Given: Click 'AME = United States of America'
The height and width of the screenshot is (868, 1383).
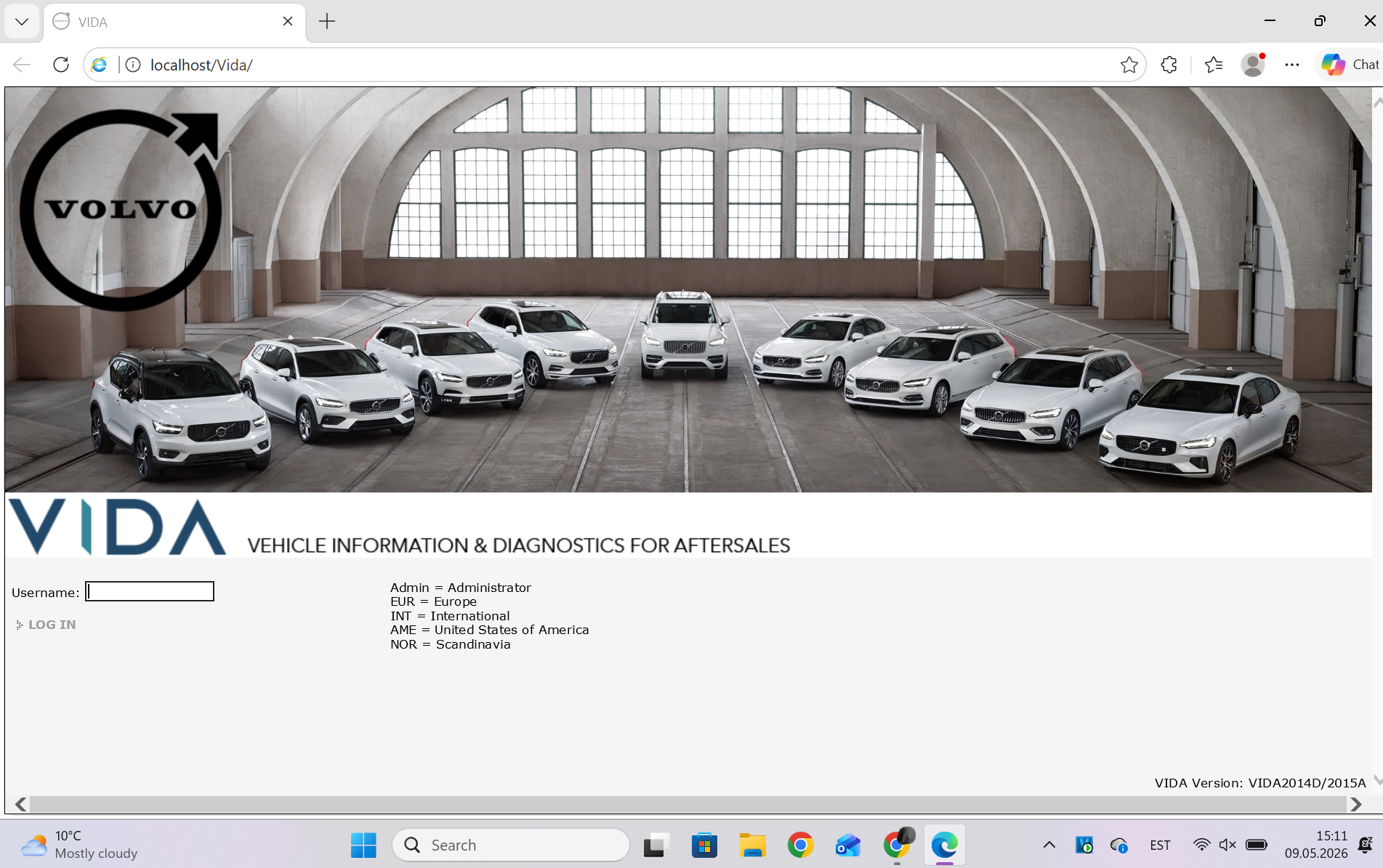Looking at the screenshot, I should pyautogui.click(x=490, y=630).
